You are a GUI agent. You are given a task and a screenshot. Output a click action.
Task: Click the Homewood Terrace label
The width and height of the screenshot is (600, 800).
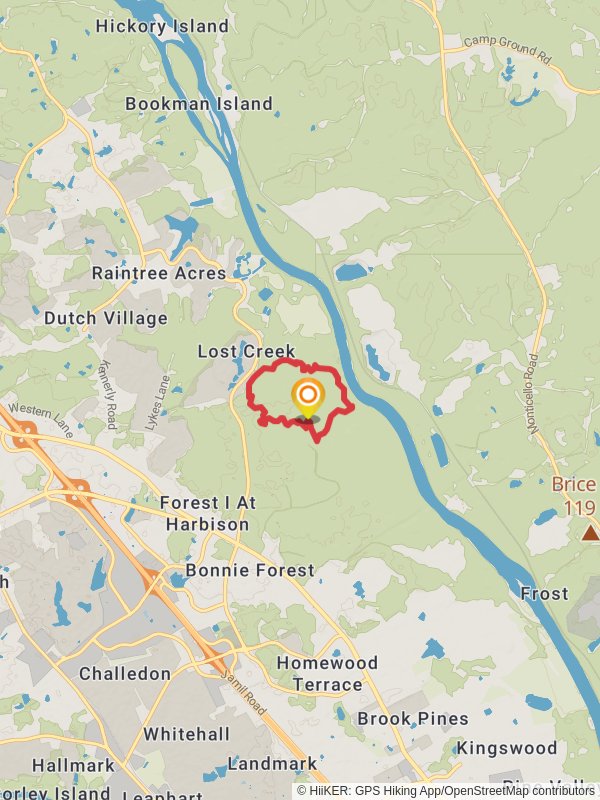click(x=327, y=673)
